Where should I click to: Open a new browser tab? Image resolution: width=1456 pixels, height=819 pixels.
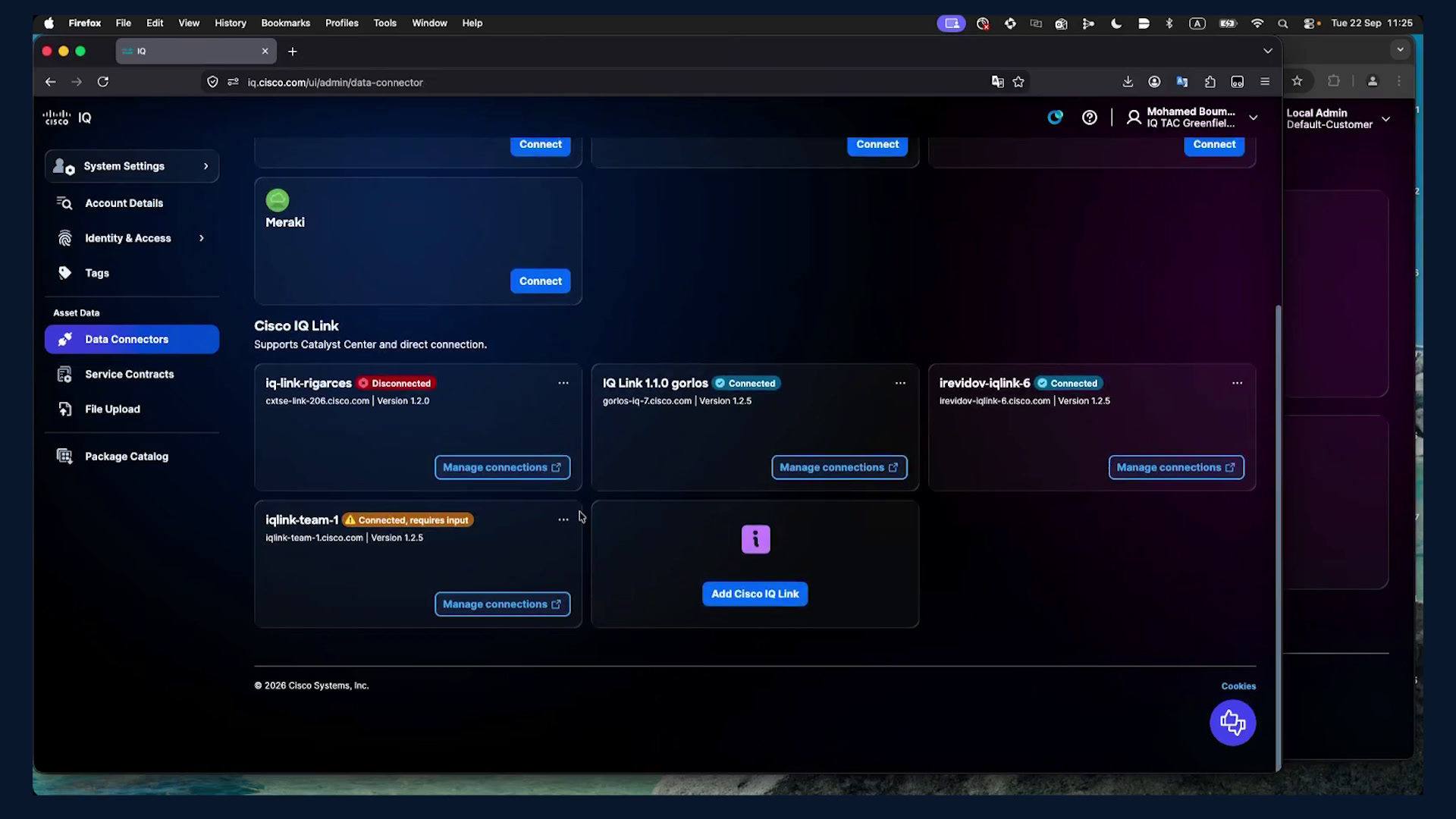click(293, 52)
